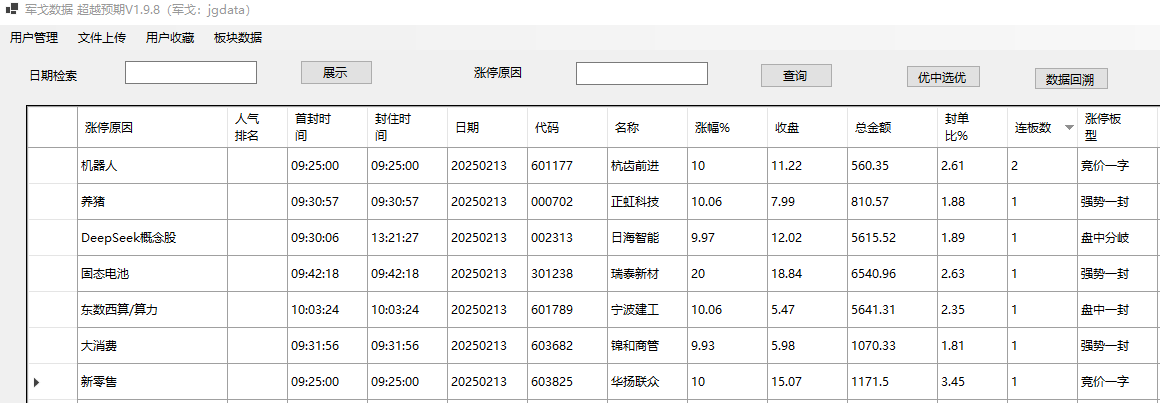This screenshot has height=403, width=1160.
Task: Open the 文件上传 menu
Action: (x=102, y=38)
